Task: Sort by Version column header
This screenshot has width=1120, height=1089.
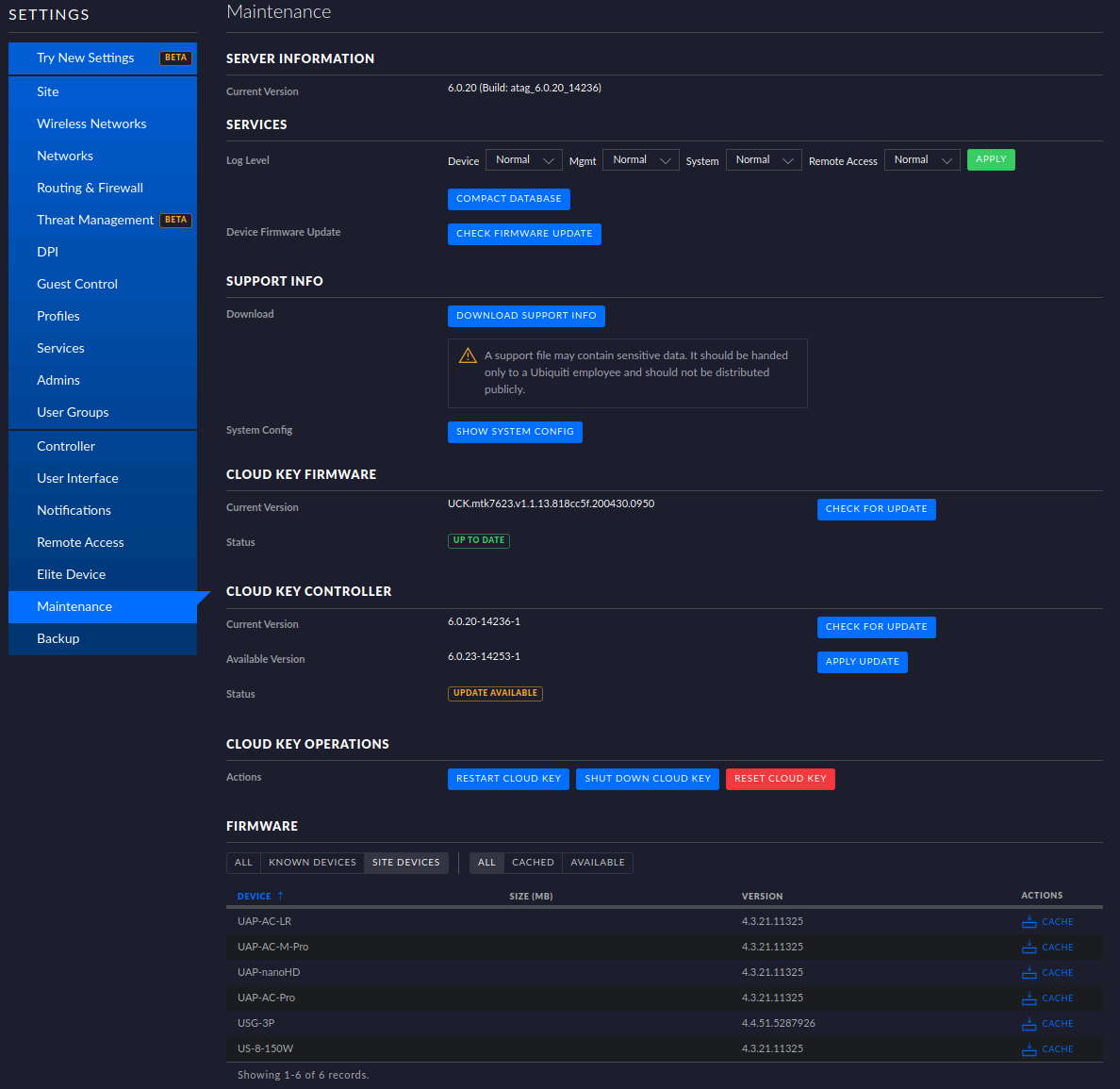Action: 762,896
